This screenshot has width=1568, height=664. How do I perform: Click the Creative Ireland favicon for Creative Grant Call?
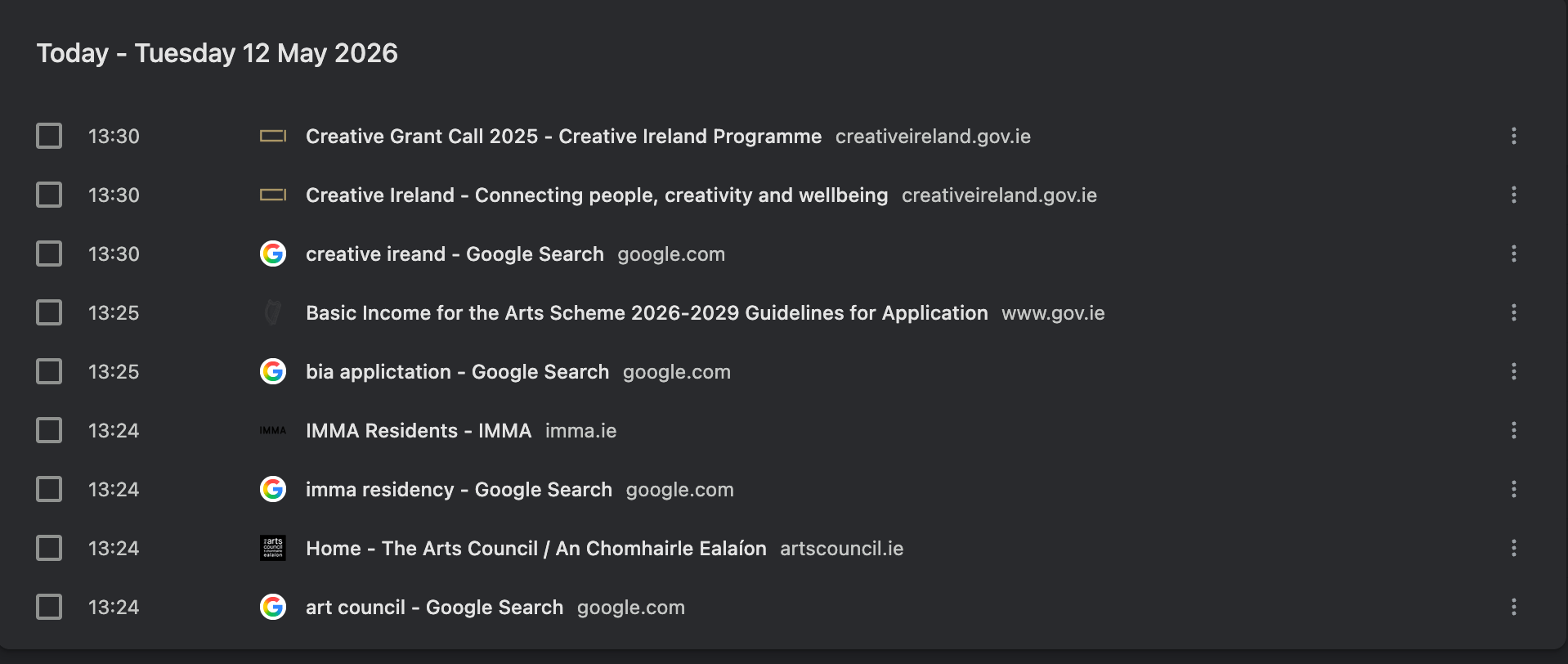pos(273,136)
